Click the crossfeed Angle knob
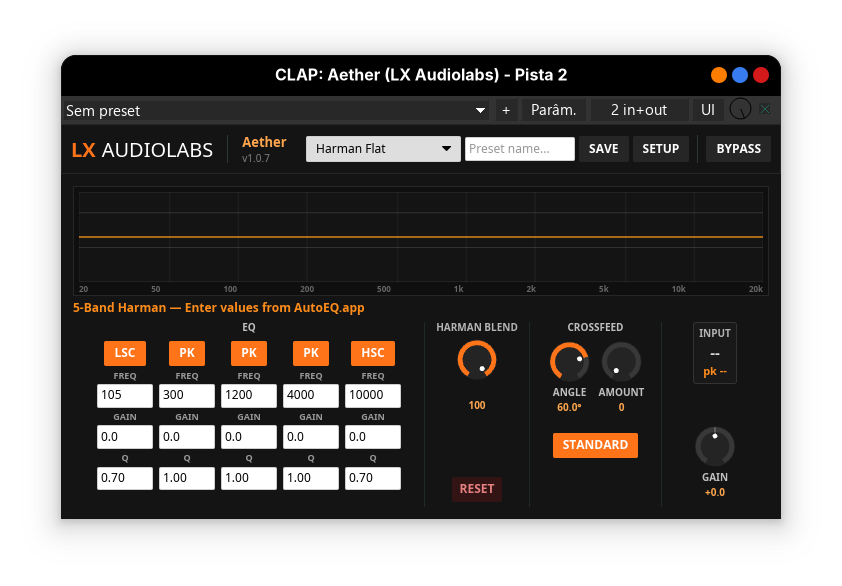 pos(569,361)
